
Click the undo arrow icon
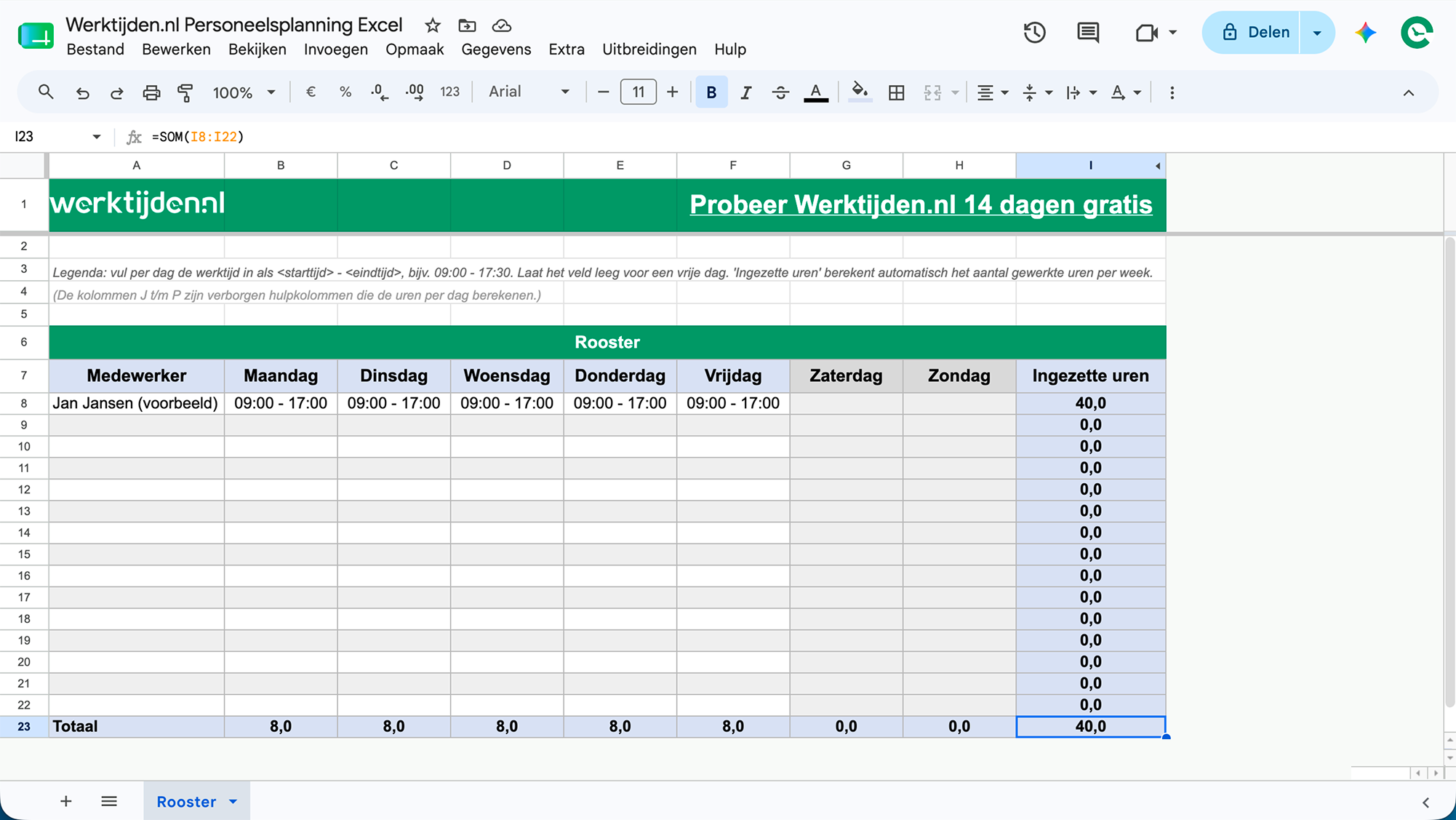tap(82, 92)
